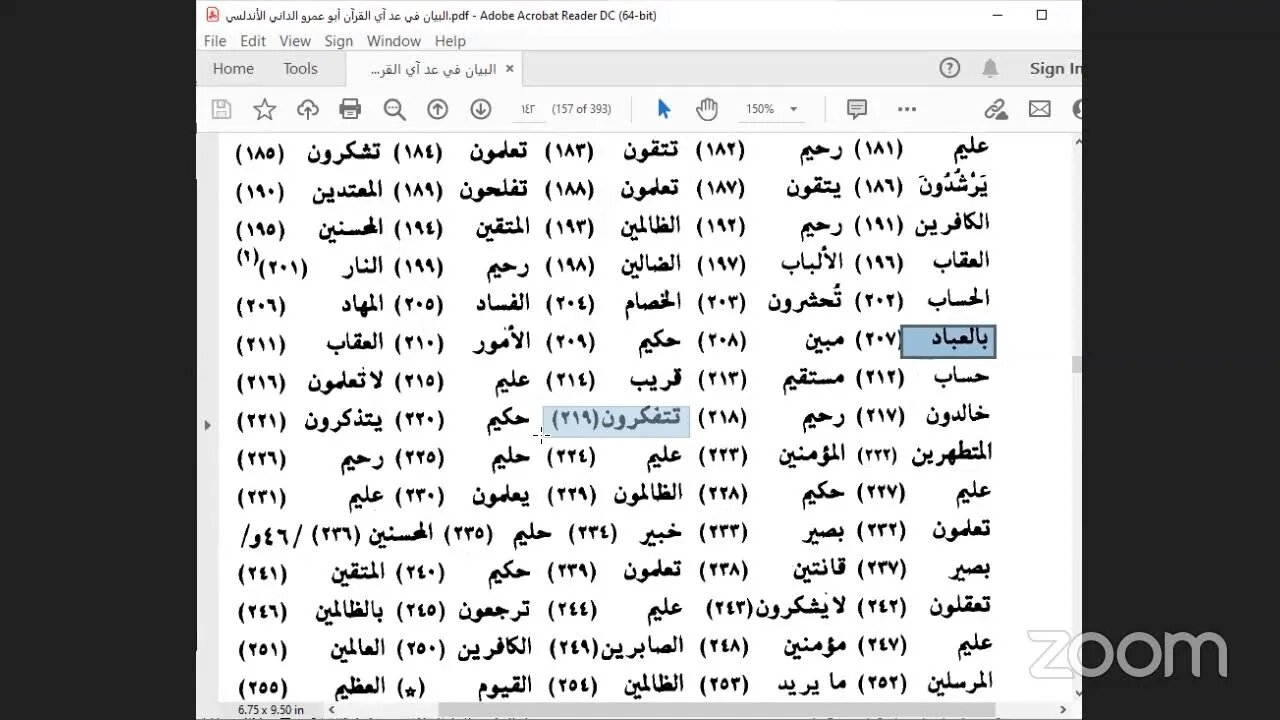Bookmark the file with the star icon

pos(264,109)
